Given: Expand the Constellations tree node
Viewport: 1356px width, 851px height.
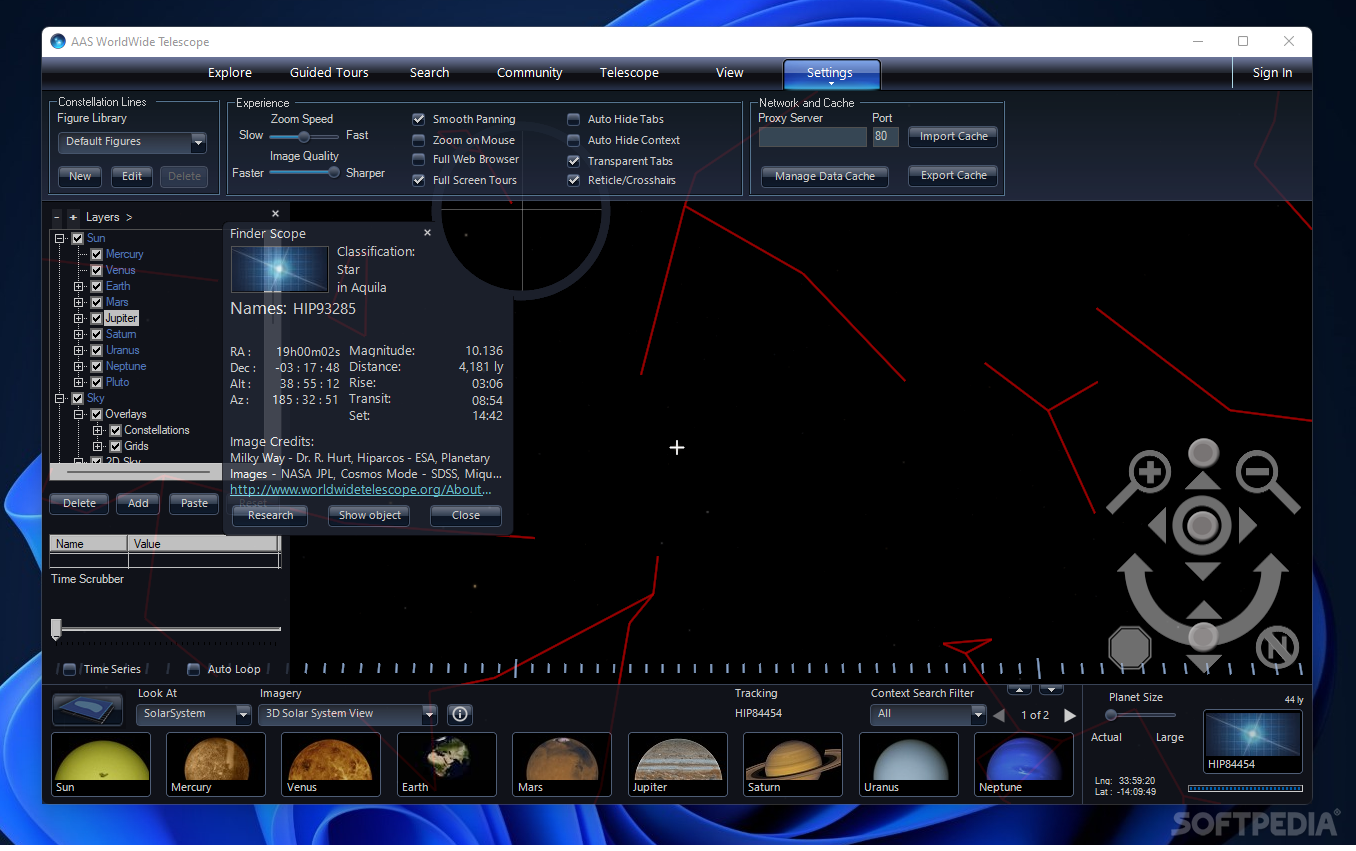Looking at the screenshot, I should coord(98,430).
